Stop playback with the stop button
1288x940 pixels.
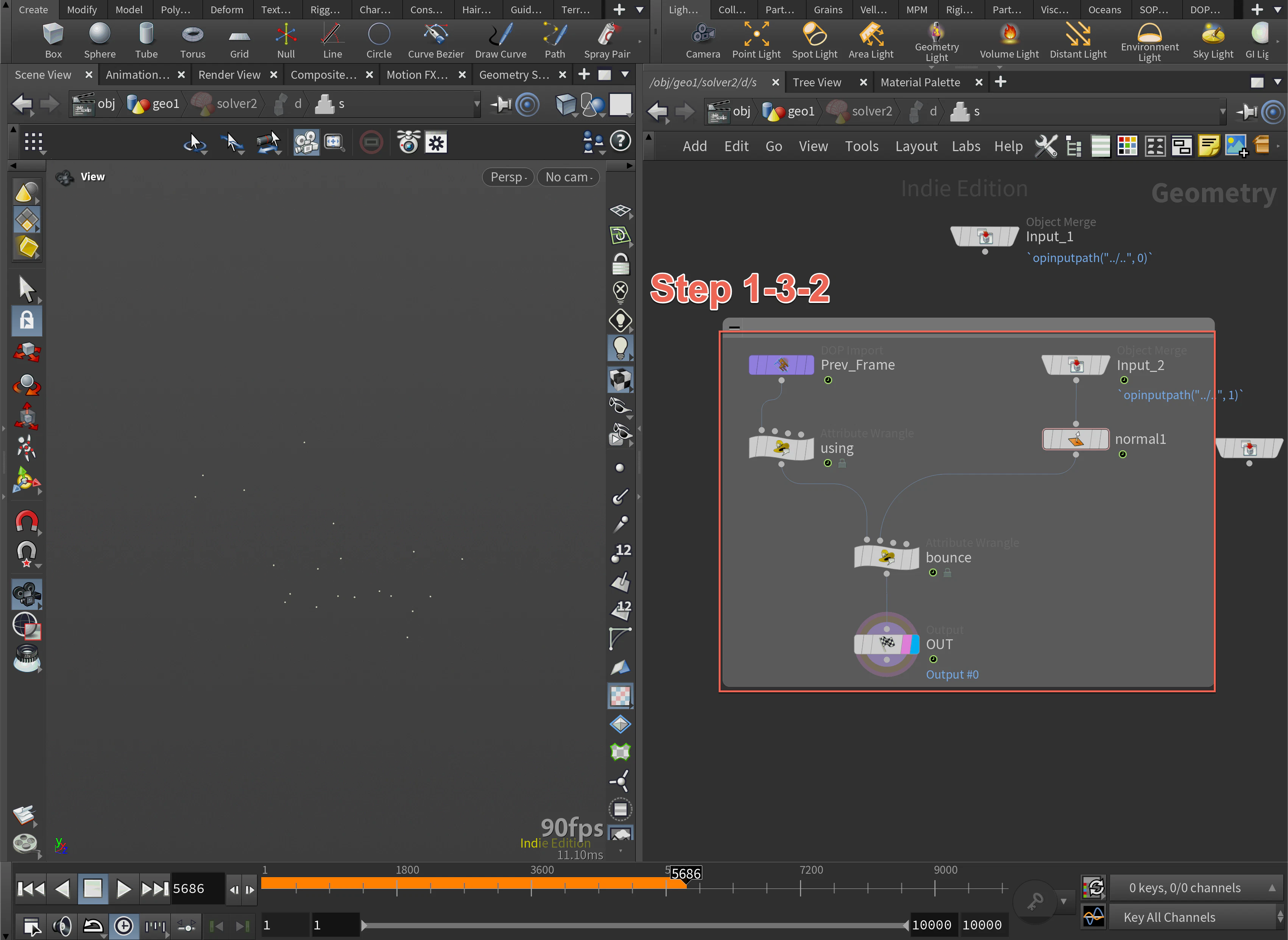(93, 888)
